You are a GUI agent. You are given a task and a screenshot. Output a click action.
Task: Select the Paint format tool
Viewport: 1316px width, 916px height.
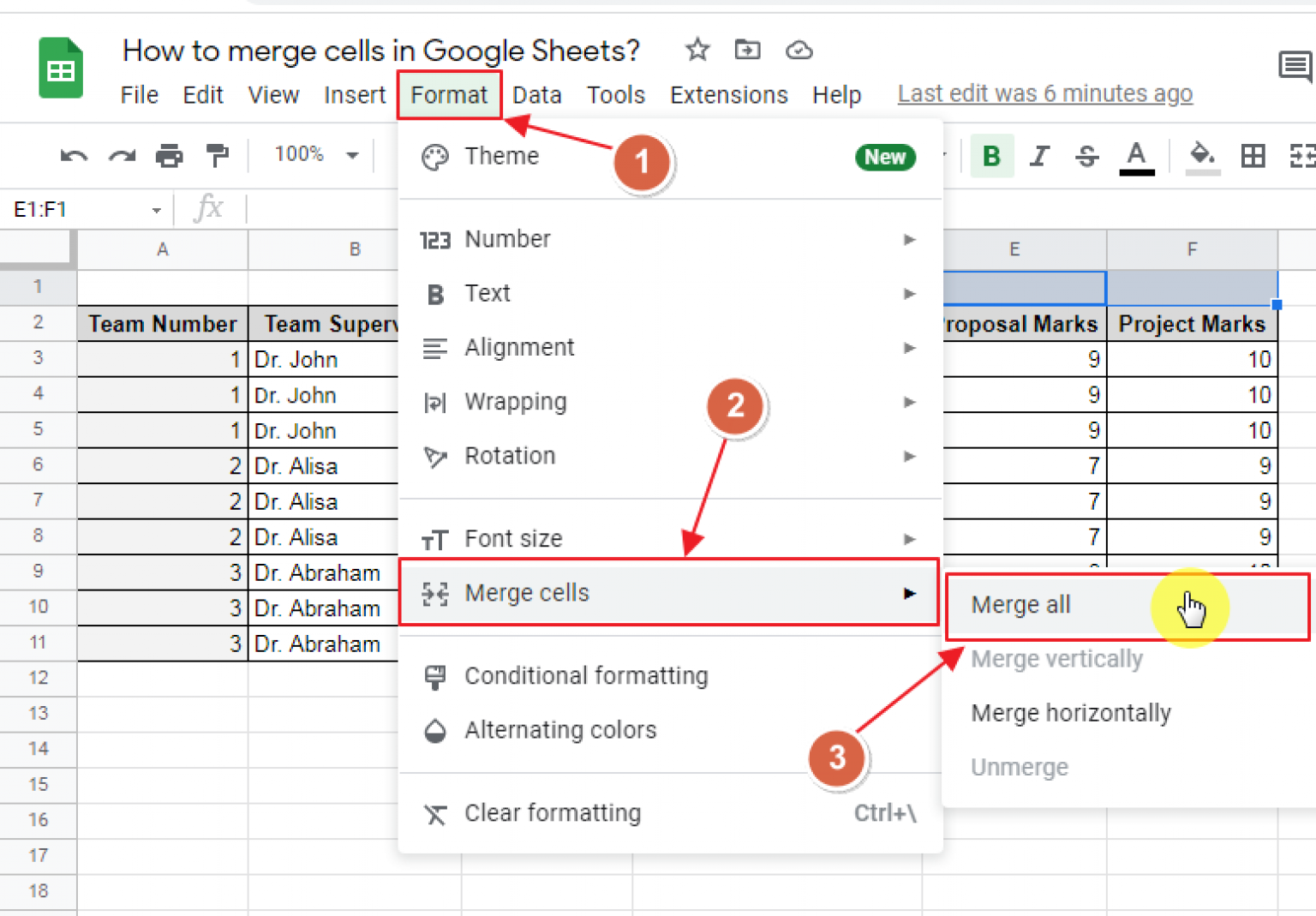[x=218, y=156]
